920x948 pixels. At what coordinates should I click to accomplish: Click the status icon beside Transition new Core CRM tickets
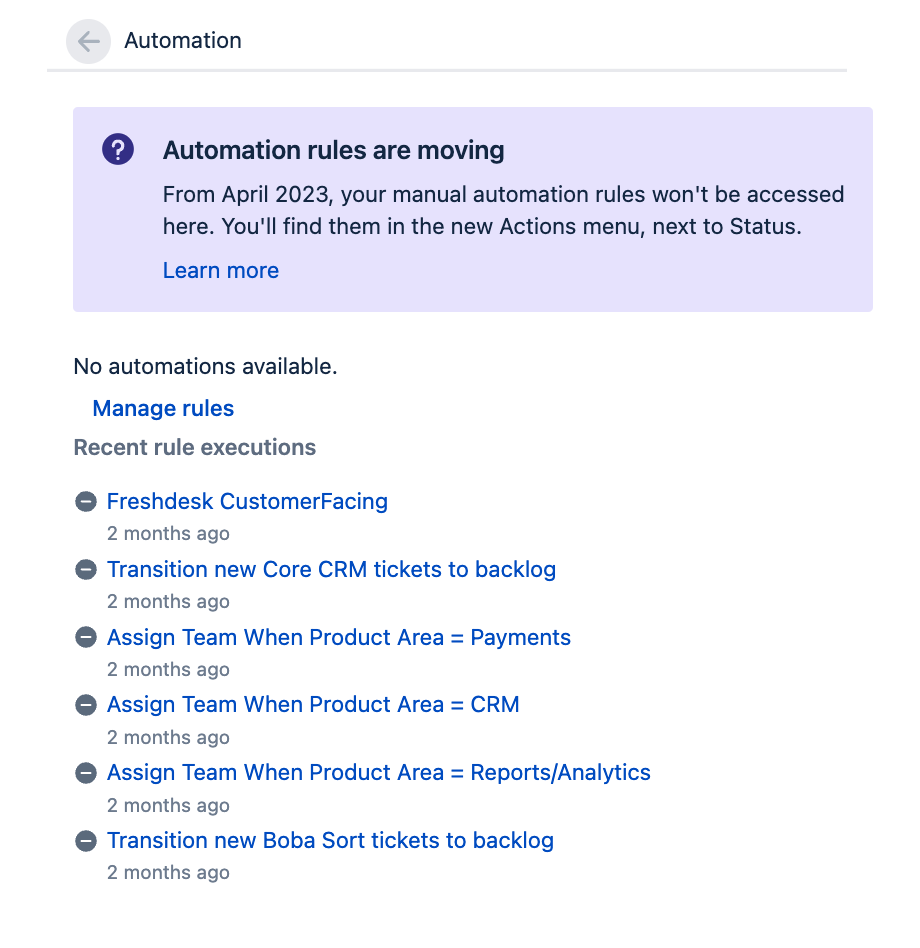85,569
